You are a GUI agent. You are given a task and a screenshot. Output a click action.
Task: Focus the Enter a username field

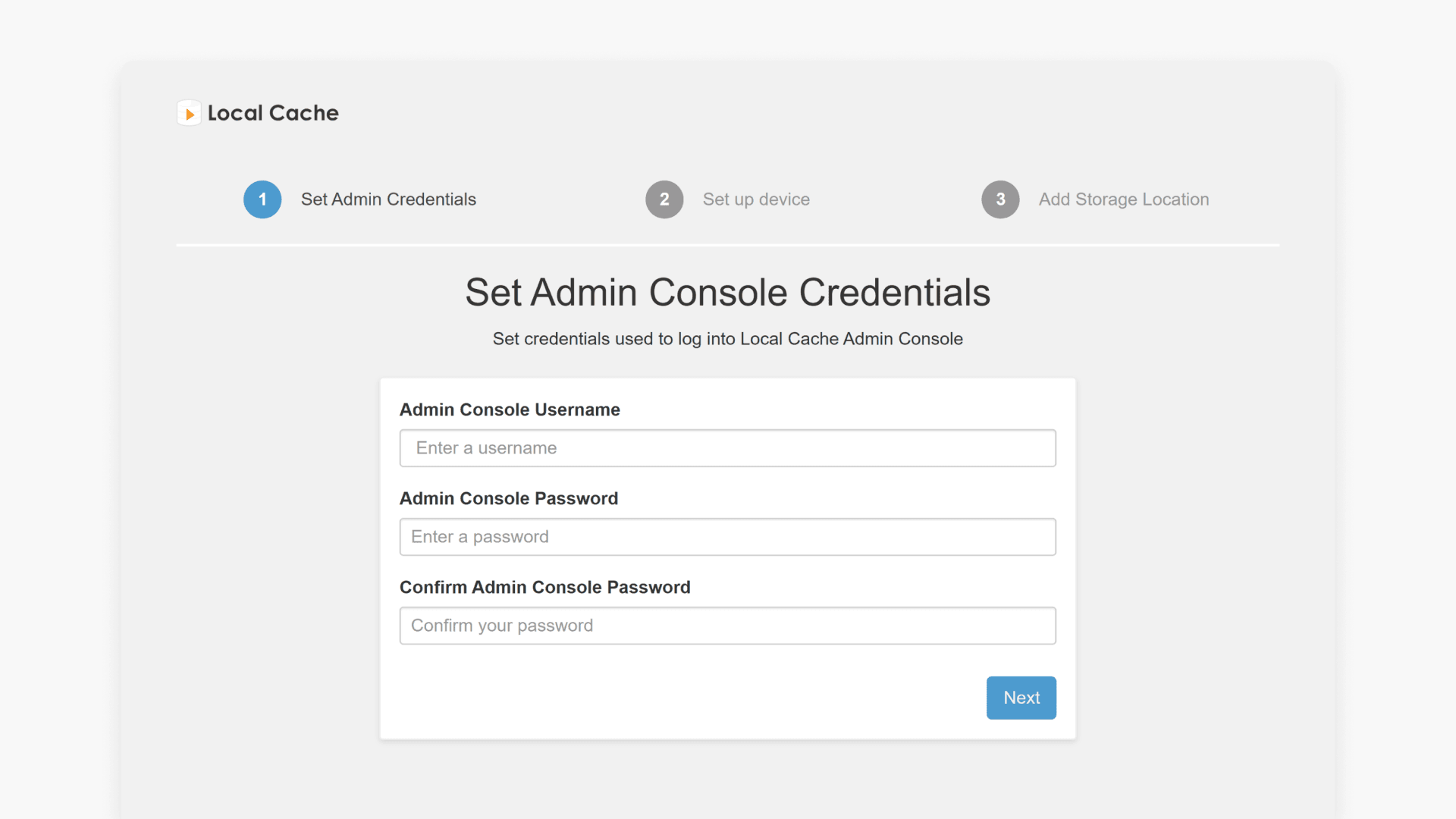(726, 448)
